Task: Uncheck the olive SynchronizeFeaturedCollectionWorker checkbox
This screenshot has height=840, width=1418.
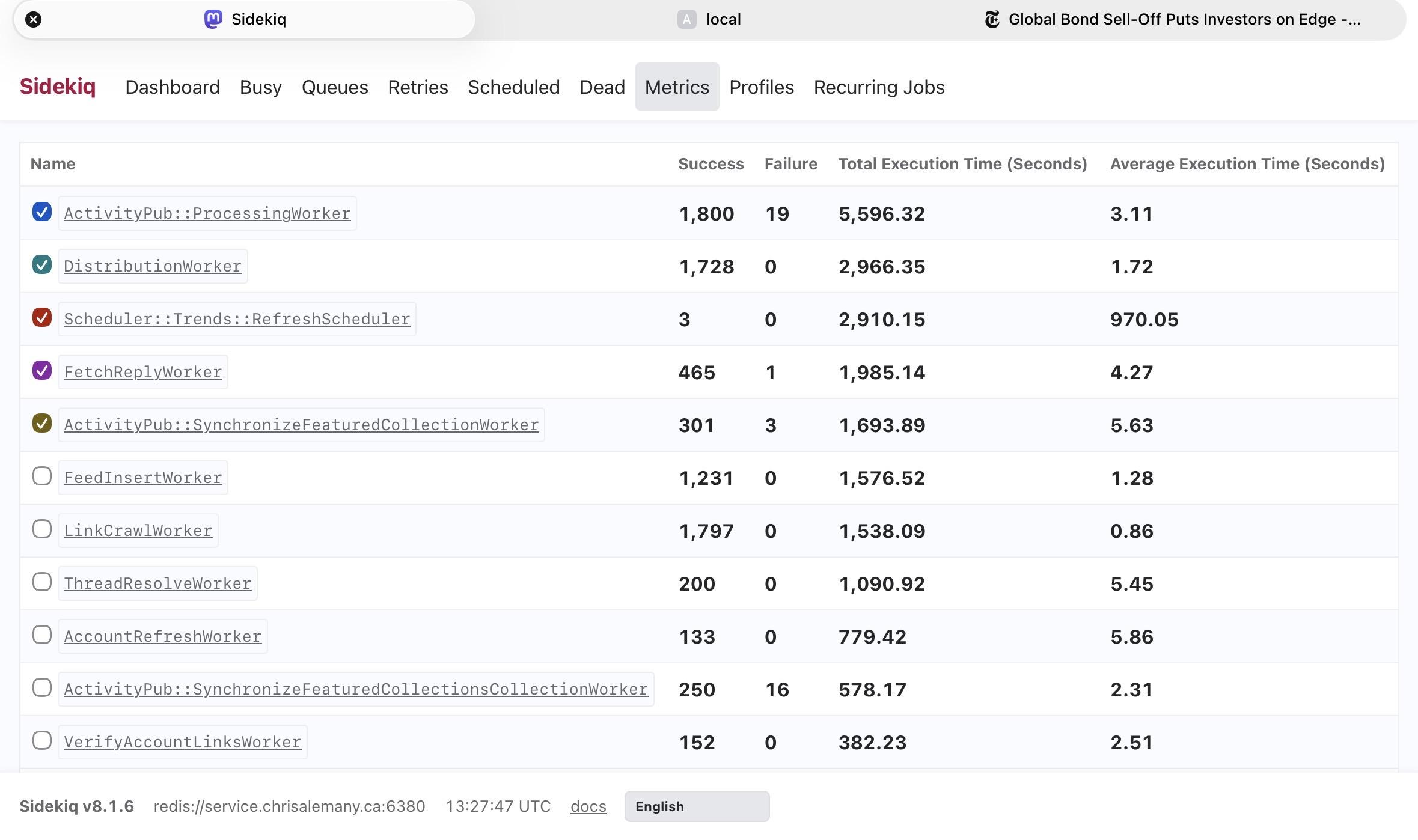Action: coord(42,423)
